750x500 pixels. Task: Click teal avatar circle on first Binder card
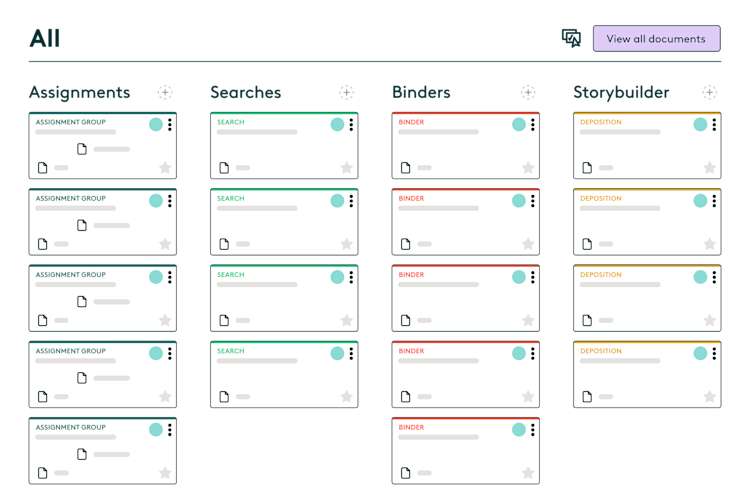[518, 125]
